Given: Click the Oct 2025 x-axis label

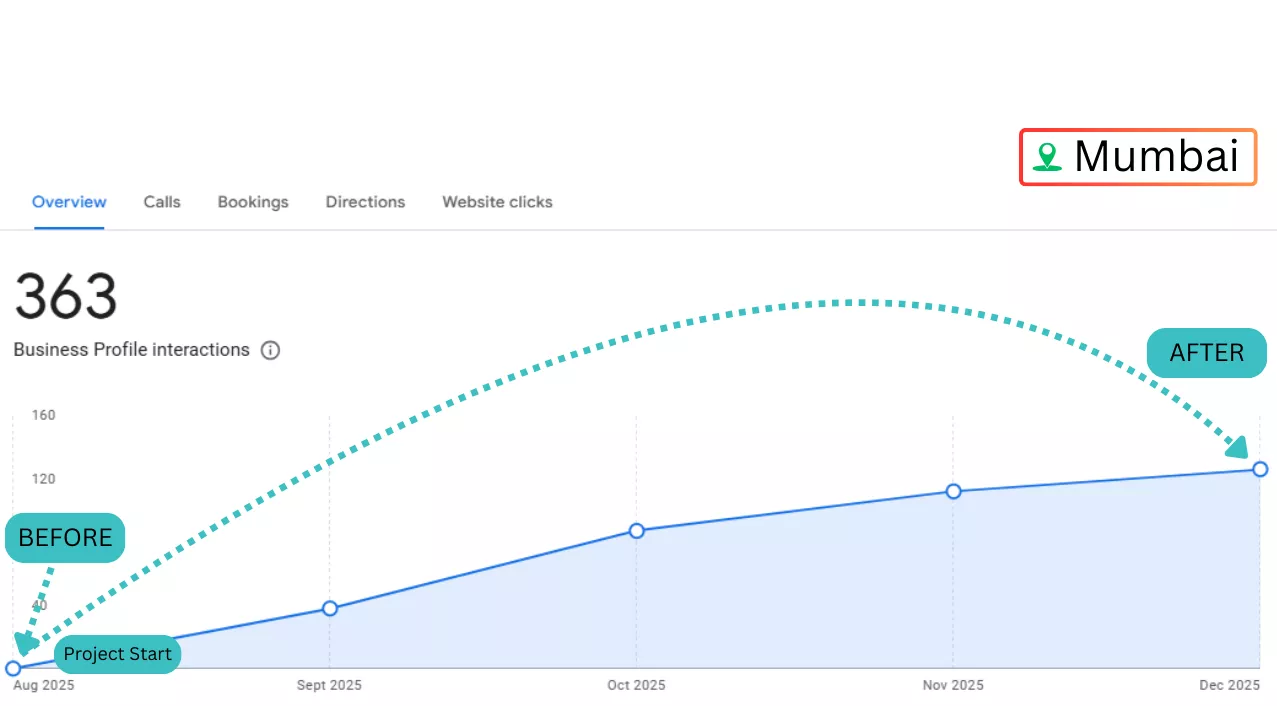Looking at the screenshot, I should click(636, 685).
